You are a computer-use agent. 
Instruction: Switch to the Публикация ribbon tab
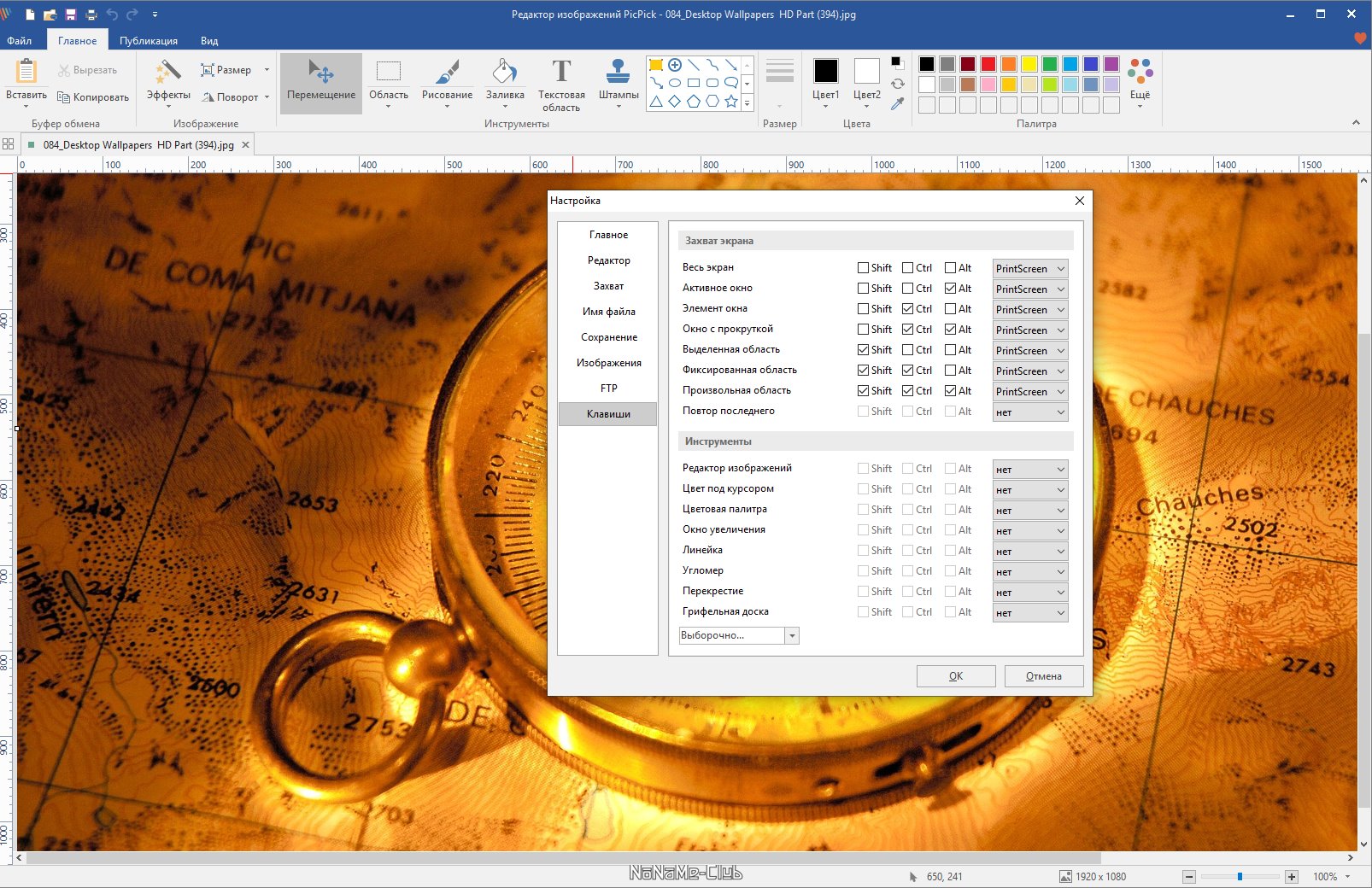pyautogui.click(x=149, y=41)
